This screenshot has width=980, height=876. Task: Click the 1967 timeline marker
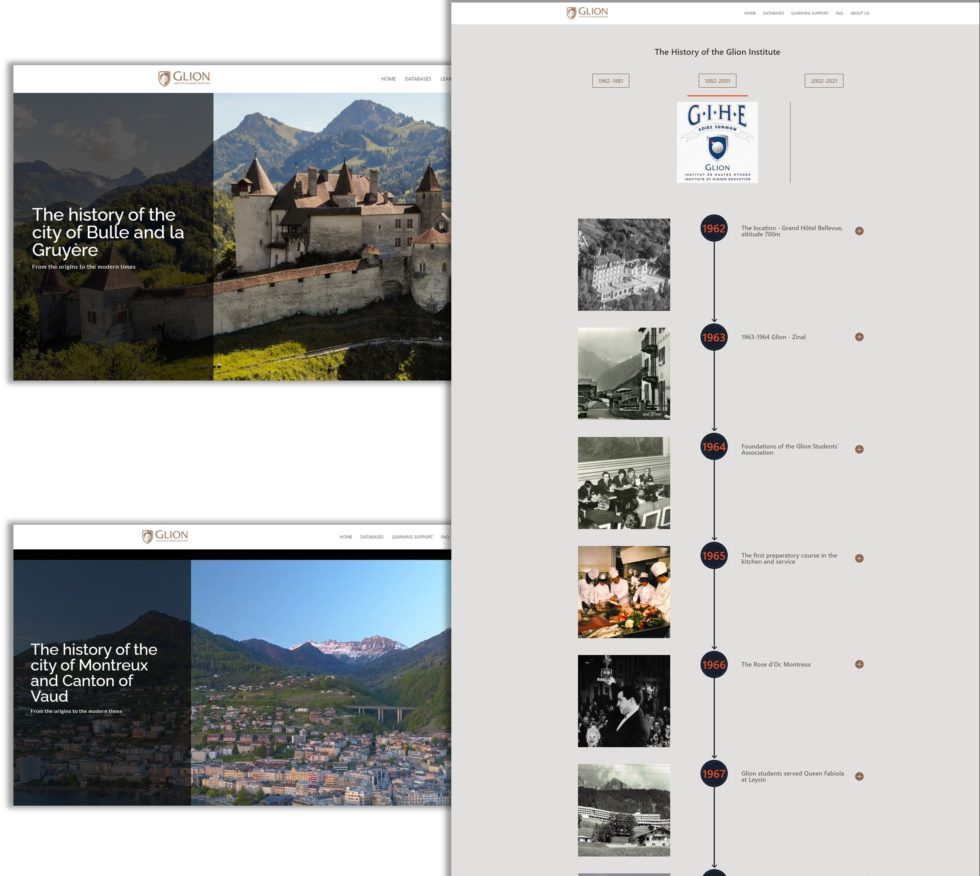[x=712, y=773]
